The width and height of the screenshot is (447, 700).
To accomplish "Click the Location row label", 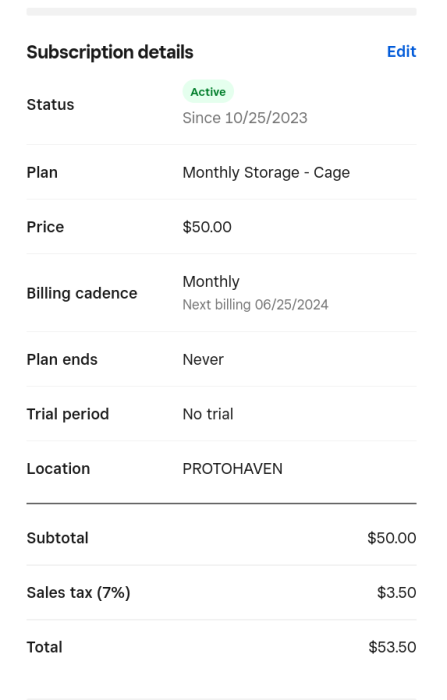I will tap(58, 469).
